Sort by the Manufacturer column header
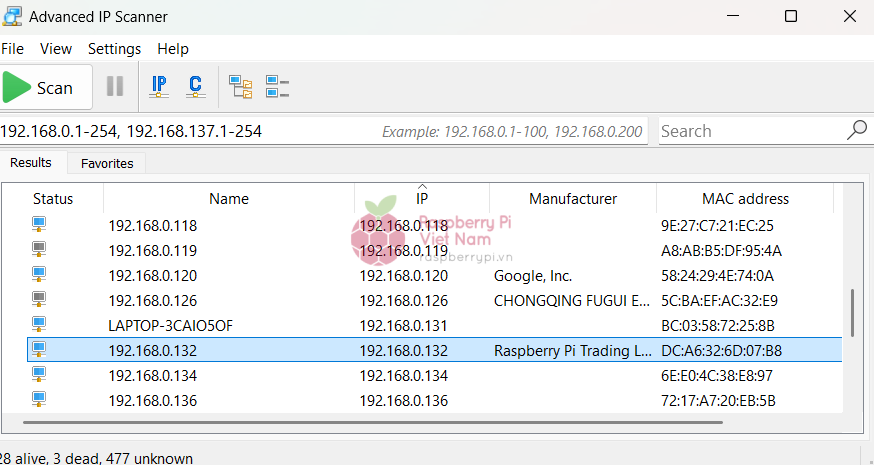This screenshot has height=465, width=874. (x=572, y=198)
